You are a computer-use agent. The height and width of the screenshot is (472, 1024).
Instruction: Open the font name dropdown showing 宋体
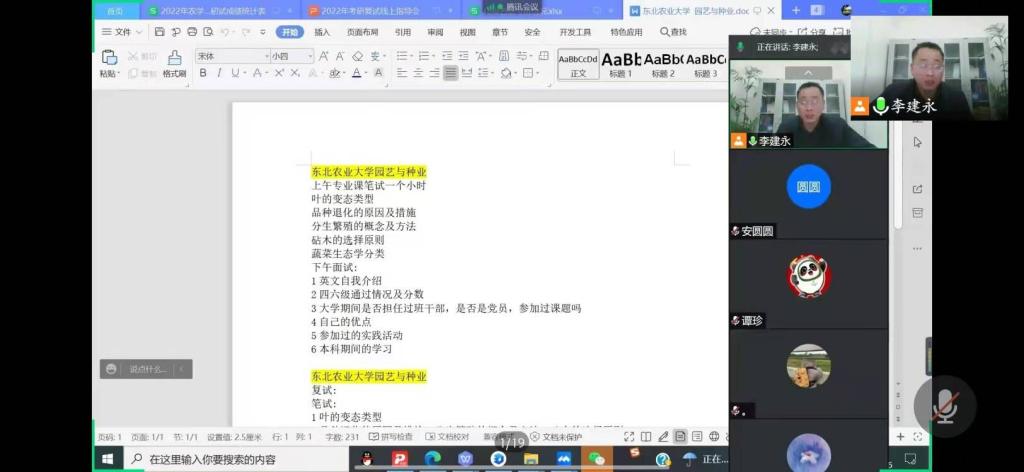(x=232, y=56)
